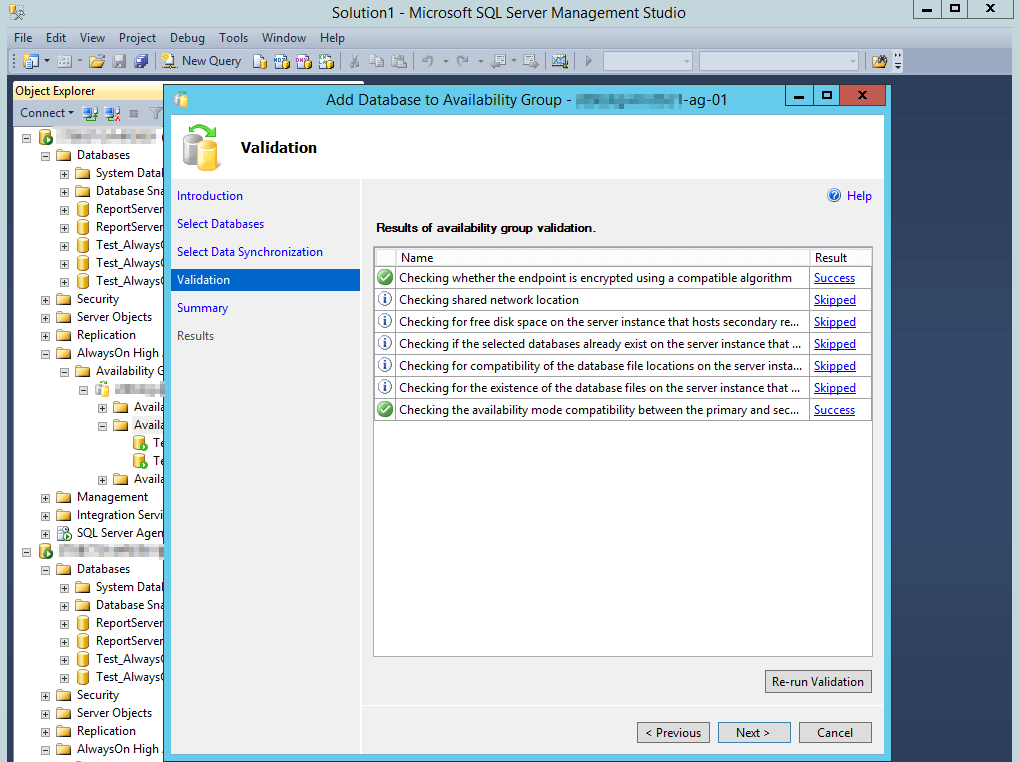The width and height of the screenshot is (1019, 762).
Task: Open the Skipped link for shared network location
Action: point(834,300)
